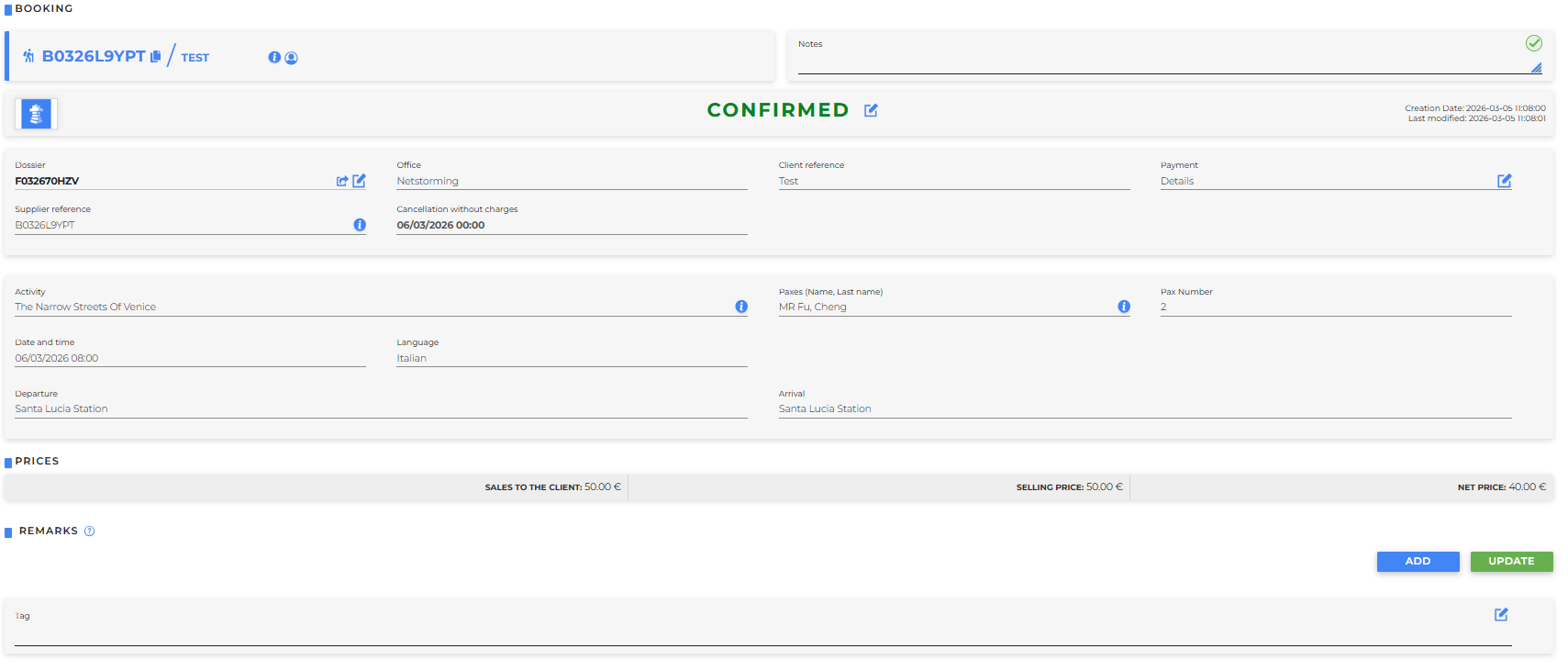The height and width of the screenshot is (671, 1568).
Task: Show Paxes info for MR Fu, Cheng
Action: pos(1124,307)
